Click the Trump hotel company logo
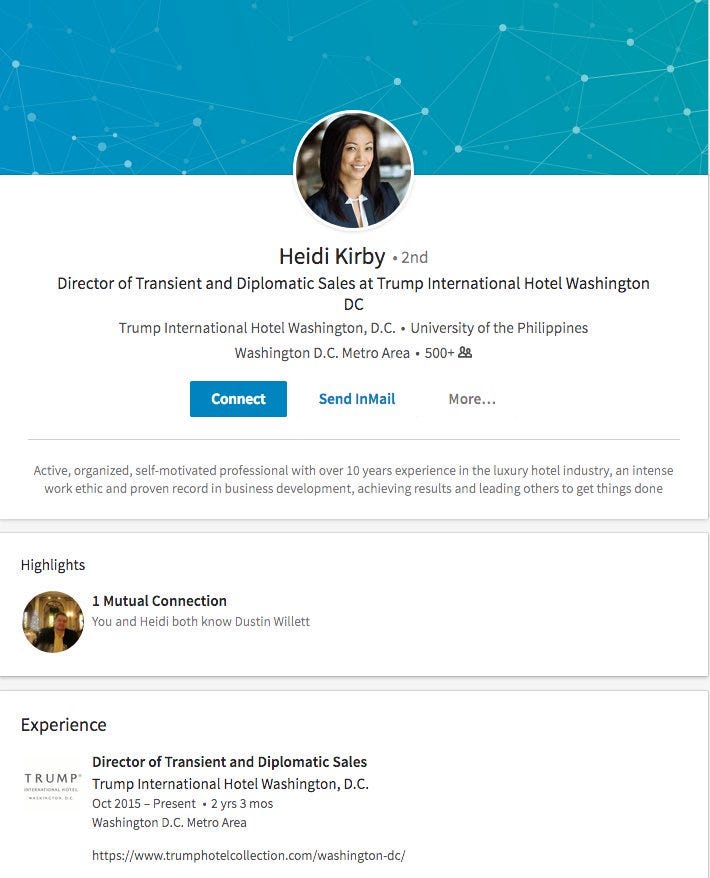 [x=53, y=786]
